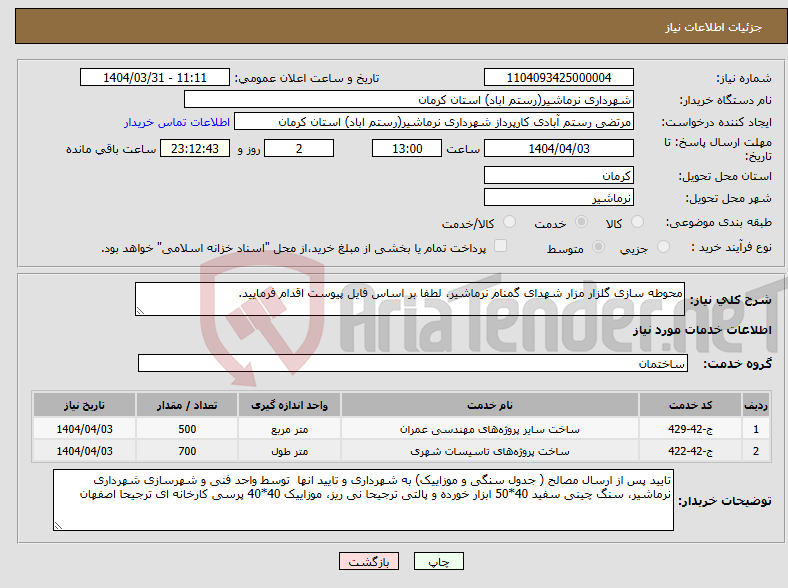Image resolution: width=788 pixels, height=588 pixels.
Task: Click the remaining time field 23:12:43
Action: coord(195,148)
